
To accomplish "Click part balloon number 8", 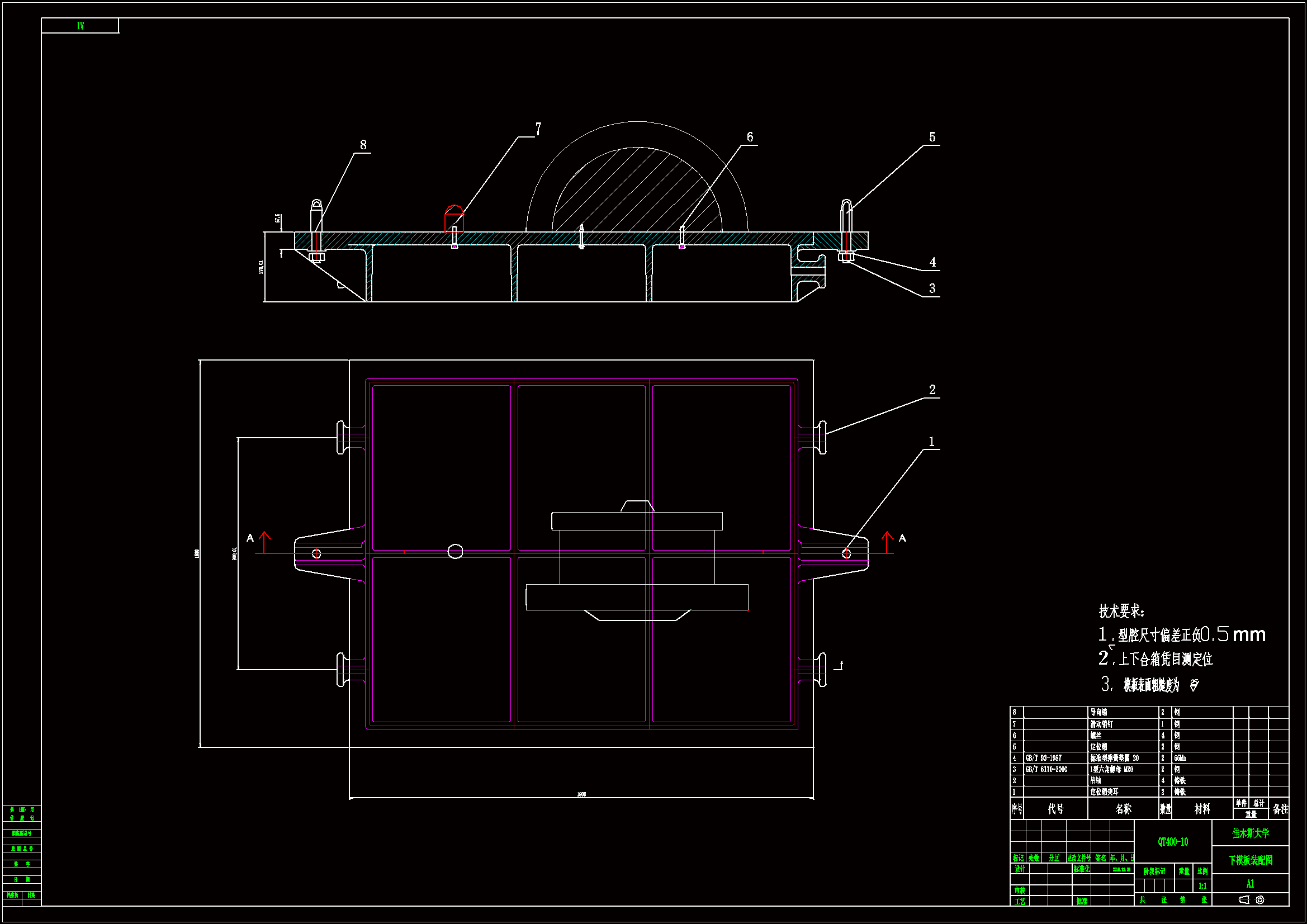I will pyautogui.click(x=363, y=145).
